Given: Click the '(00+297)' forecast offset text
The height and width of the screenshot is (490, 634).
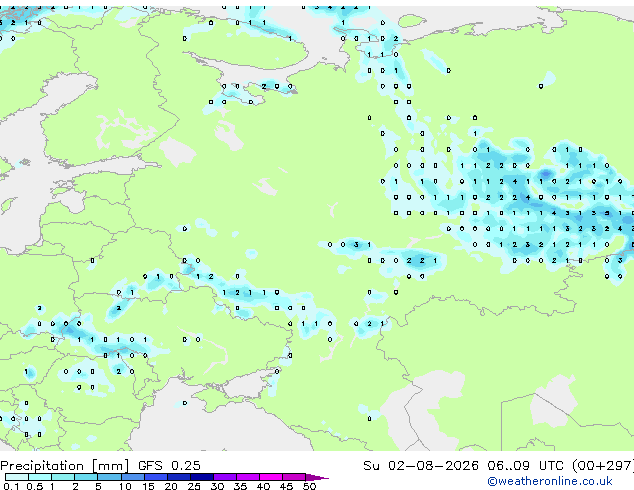Looking at the screenshot, I should [602, 466].
